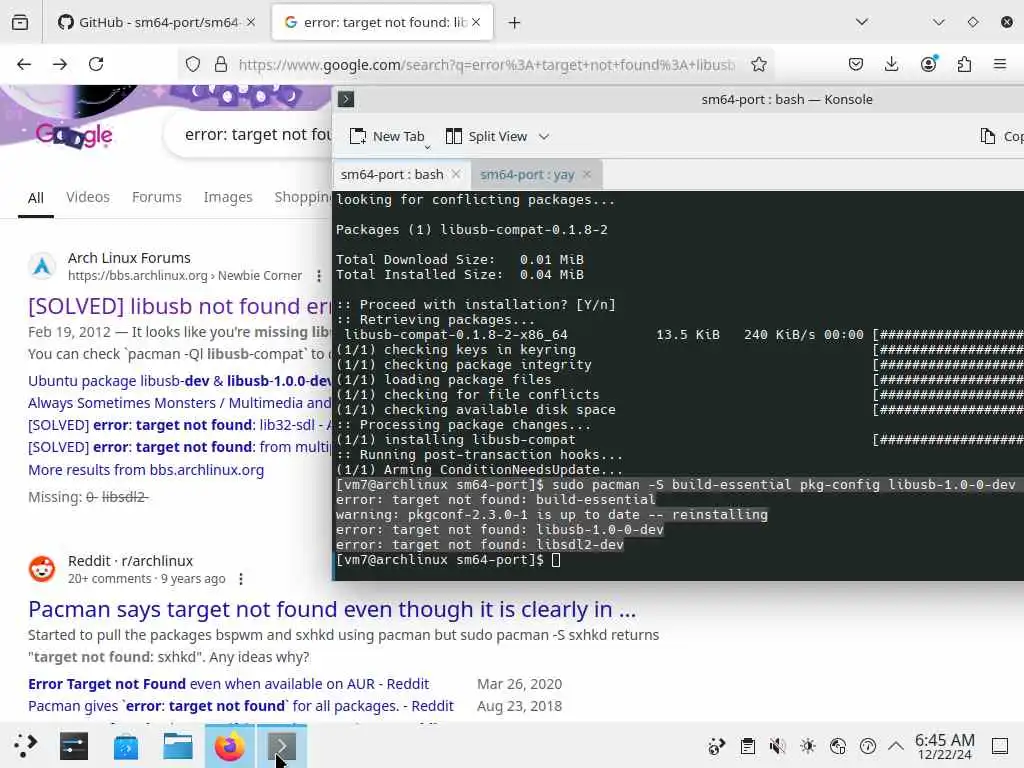Open Pacman gives error: target not found link

pos(240,706)
